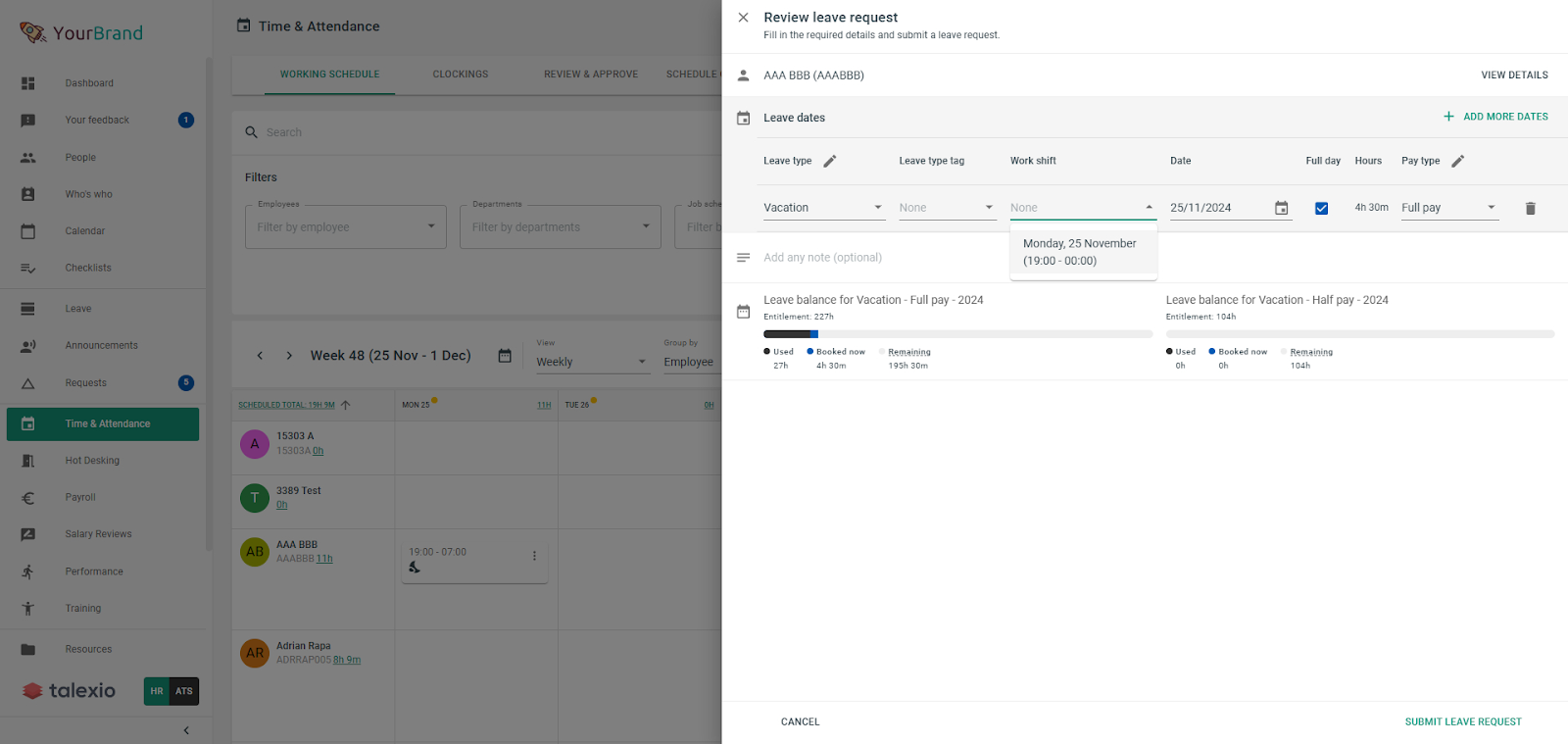Click the Salary Reviews sidebar icon
1568x744 pixels.
point(28,534)
